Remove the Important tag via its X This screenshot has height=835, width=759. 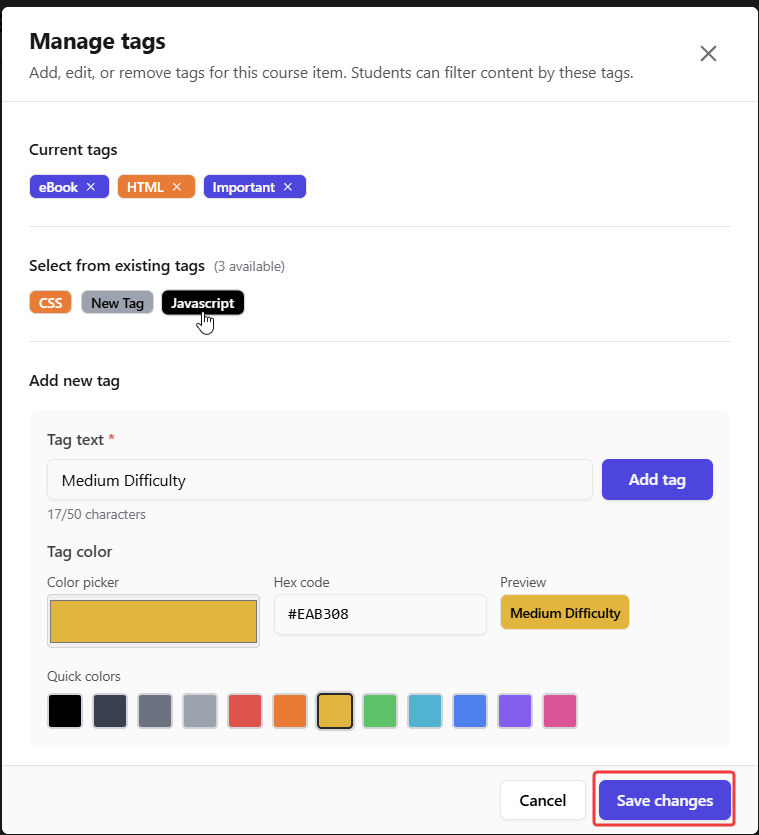pyautogui.click(x=288, y=187)
